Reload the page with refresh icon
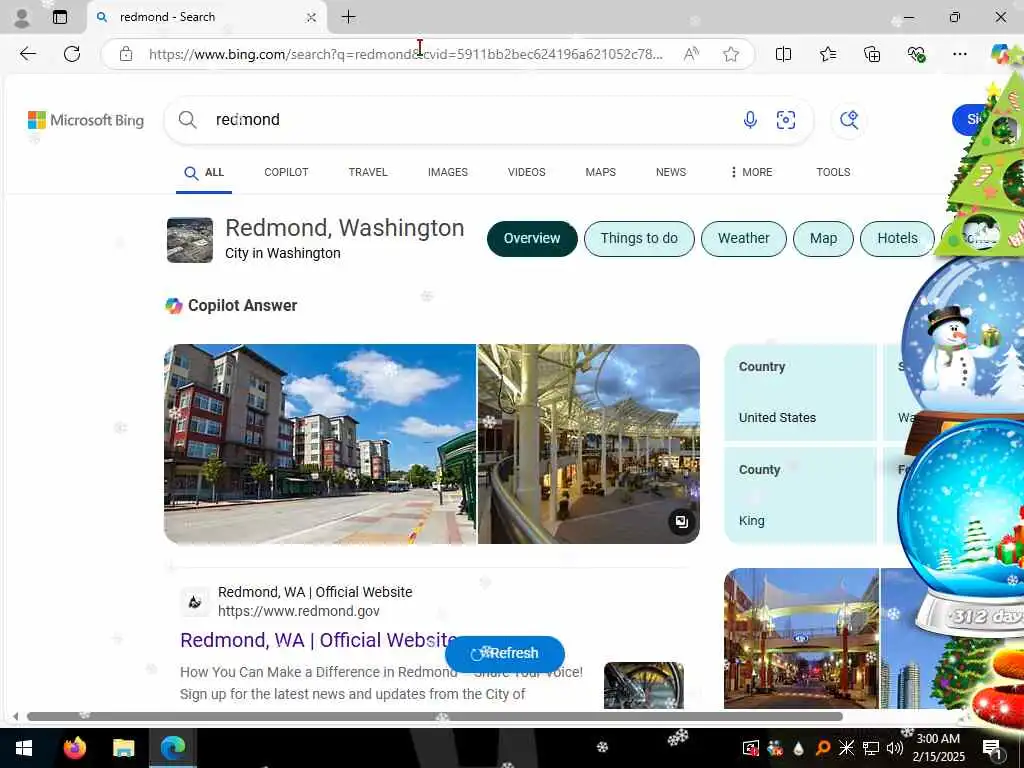Viewport: 1024px width, 768px height. [72, 54]
